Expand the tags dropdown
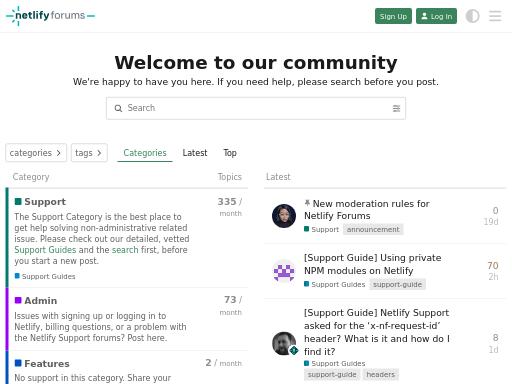 pos(89,153)
